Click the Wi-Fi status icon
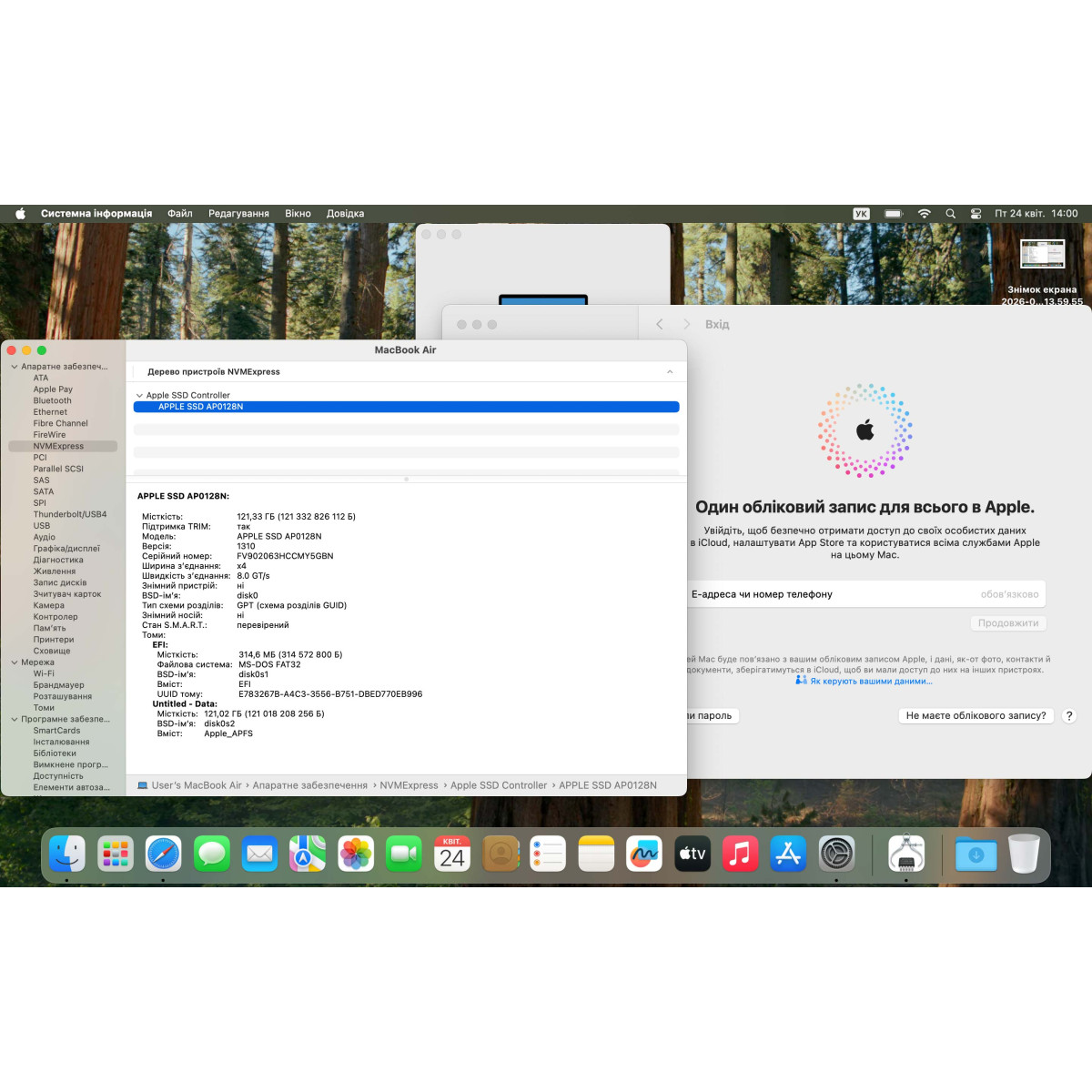Image resolution: width=1092 pixels, height=1092 pixels. pyautogui.click(x=925, y=214)
